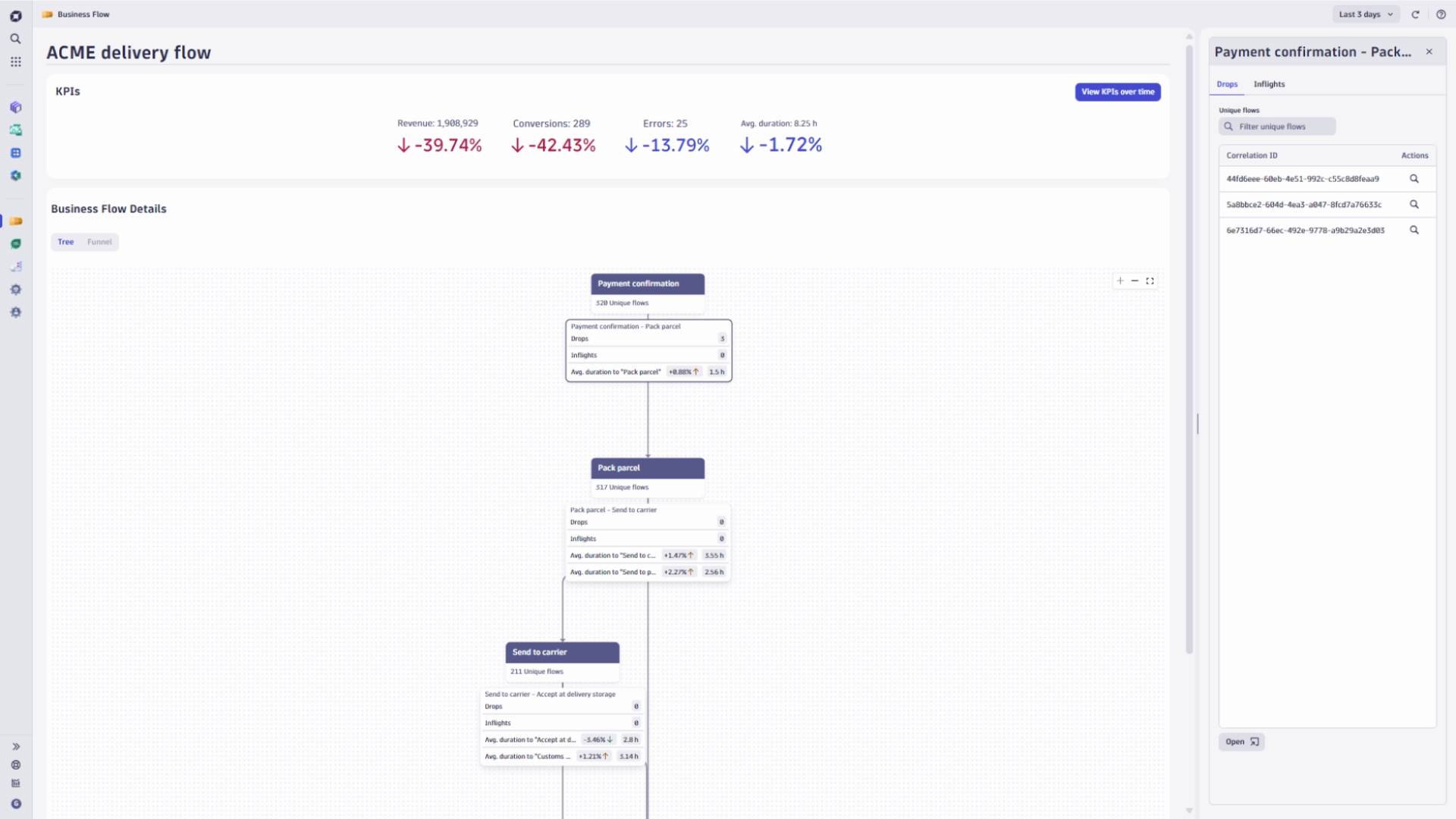Click the Filter unique flows field
Image resolution: width=1456 pixels, height=819 pixels.
1282,127
